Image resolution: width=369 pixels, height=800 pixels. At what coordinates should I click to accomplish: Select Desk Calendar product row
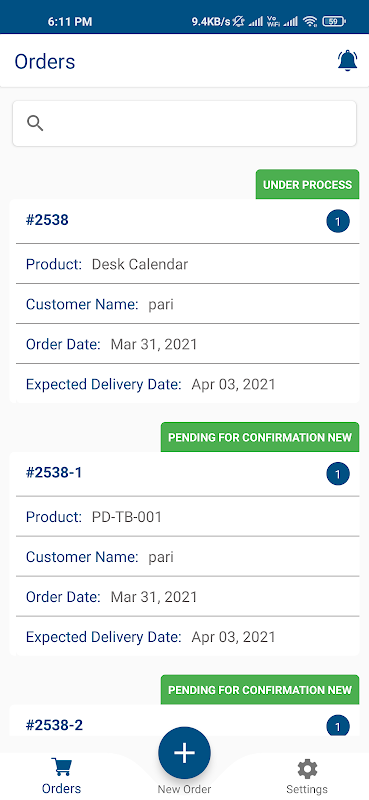pos(187,264)
